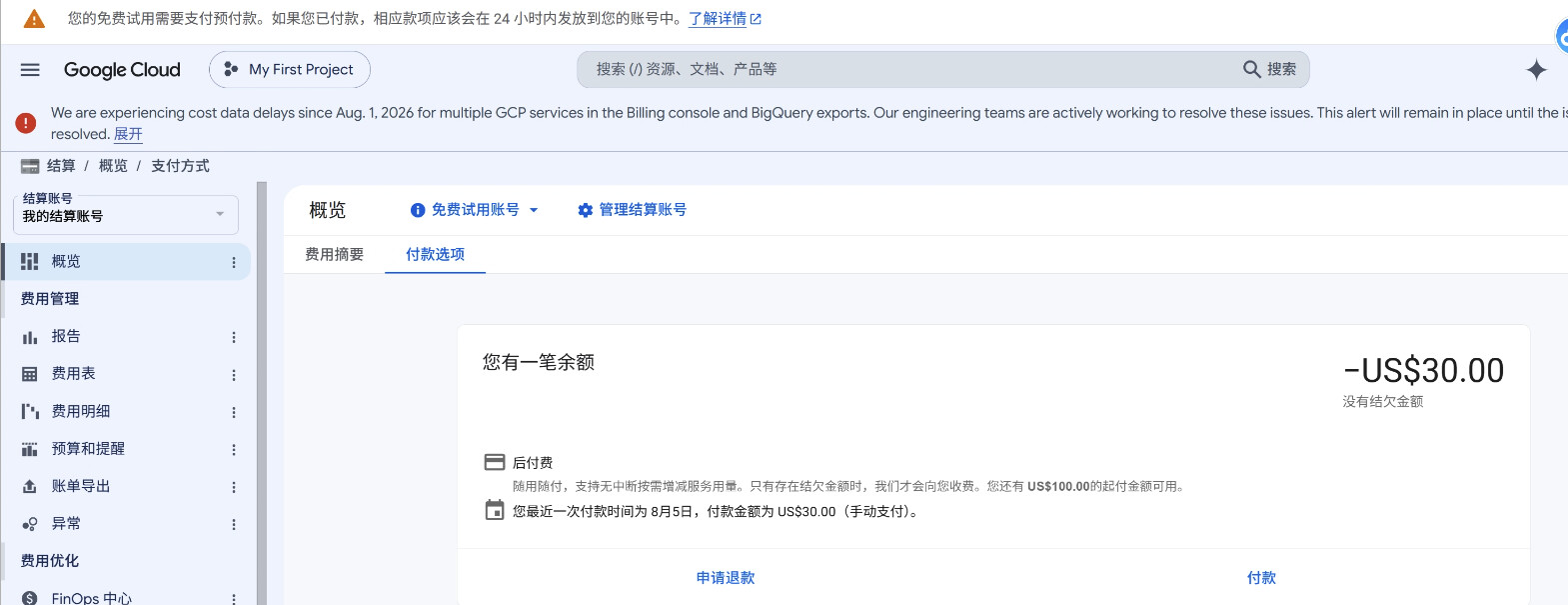Open 预算和提醒 budgets and alerts
Image resolution: width=1568 pixels, height=605 pixels.
coord(88,449)
